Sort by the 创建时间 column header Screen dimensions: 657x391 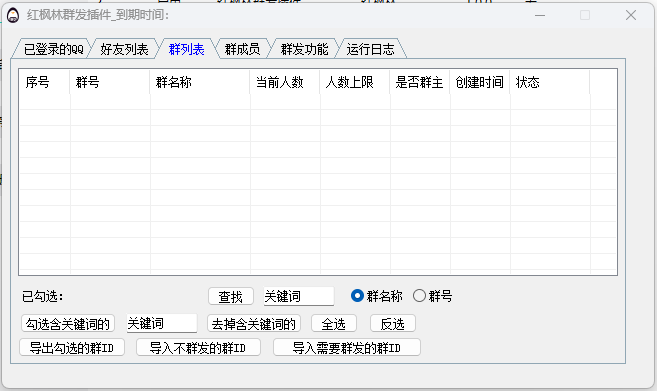480,82
